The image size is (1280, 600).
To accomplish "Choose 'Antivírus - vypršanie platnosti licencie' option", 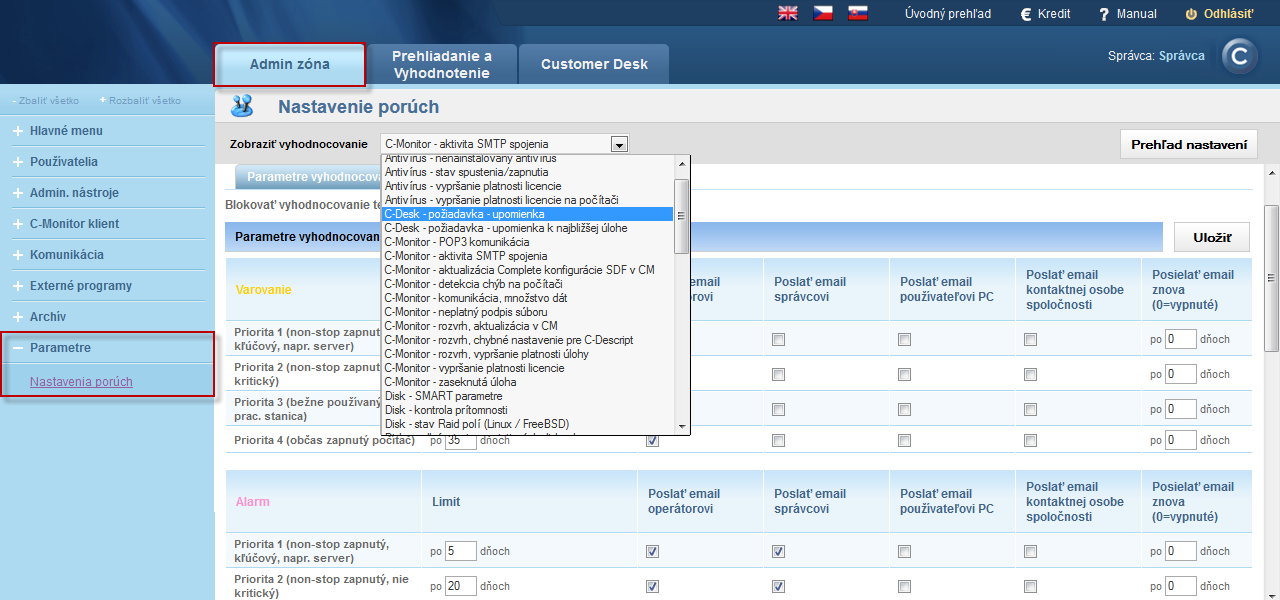I will pyautogui.click(x=527, y=186).
